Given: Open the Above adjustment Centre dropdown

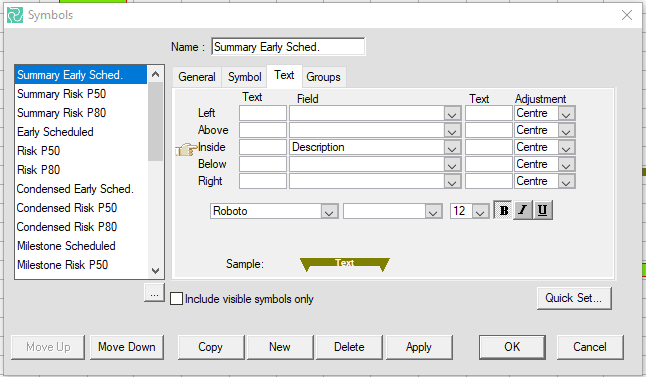Looking at the screenshot, I should point(566,130).
